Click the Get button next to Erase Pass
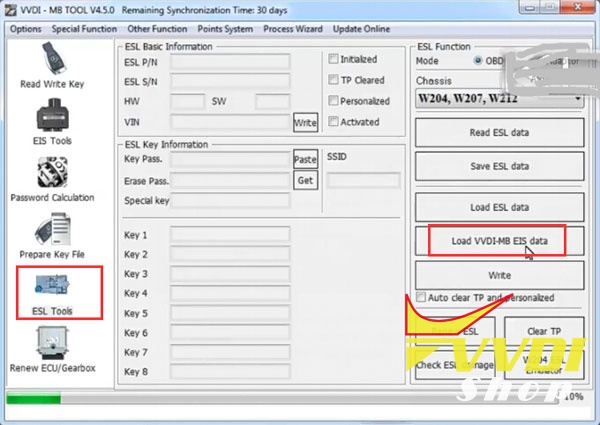 tap(305, 180)
